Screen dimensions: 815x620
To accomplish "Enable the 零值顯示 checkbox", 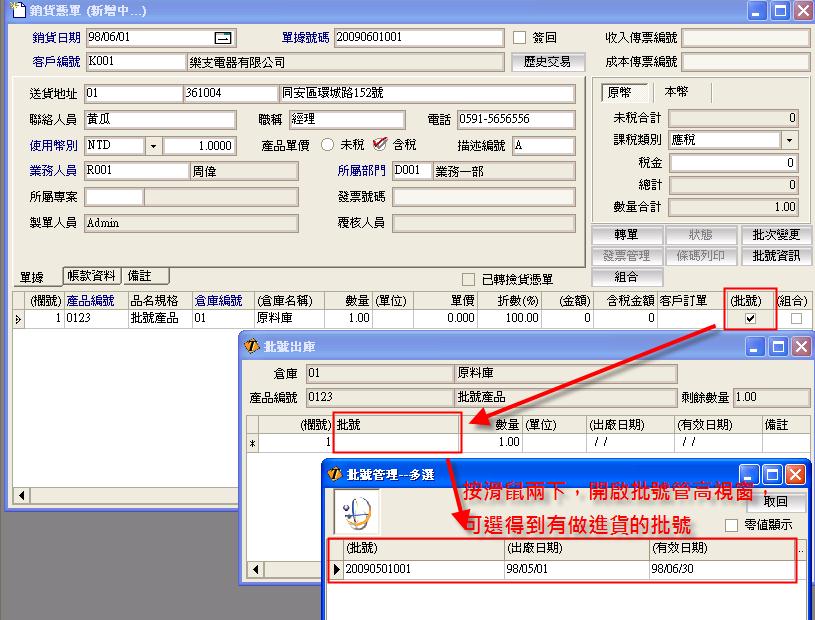I will [x=731, y=525].
